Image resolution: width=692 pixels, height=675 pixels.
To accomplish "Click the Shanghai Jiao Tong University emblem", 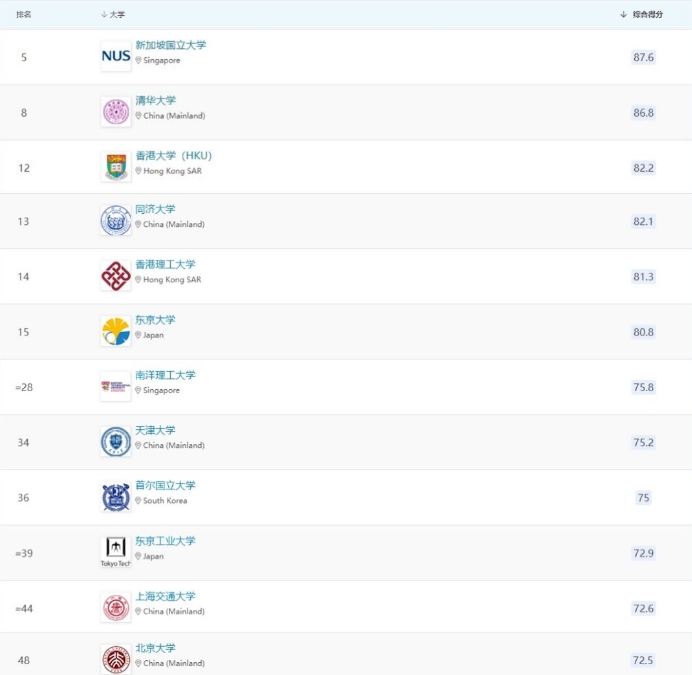I will coord(116,607).
